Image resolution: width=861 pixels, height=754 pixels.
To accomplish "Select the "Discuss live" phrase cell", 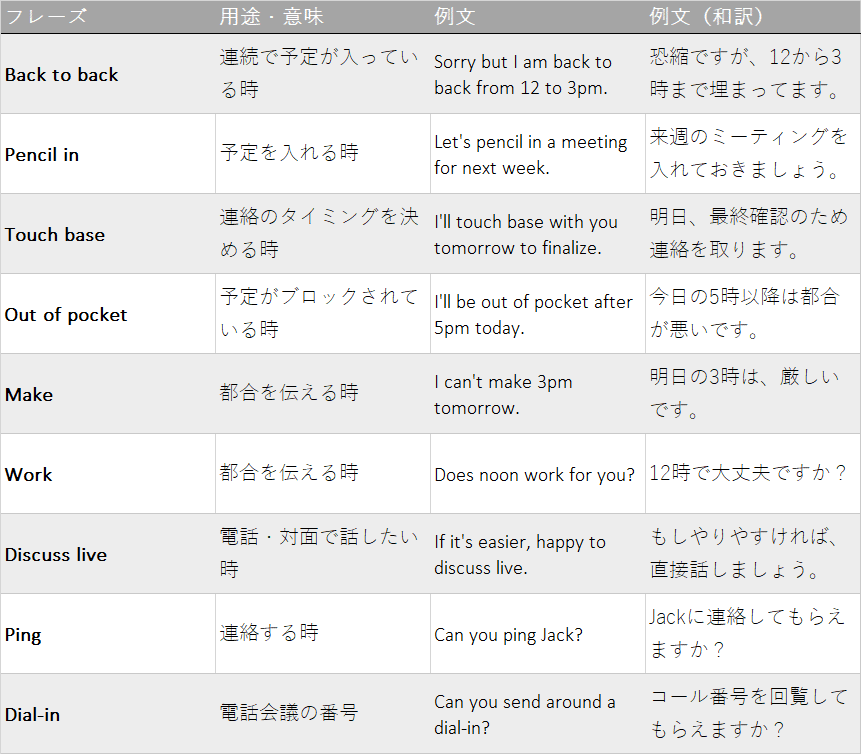I will [x=56, y=555].
